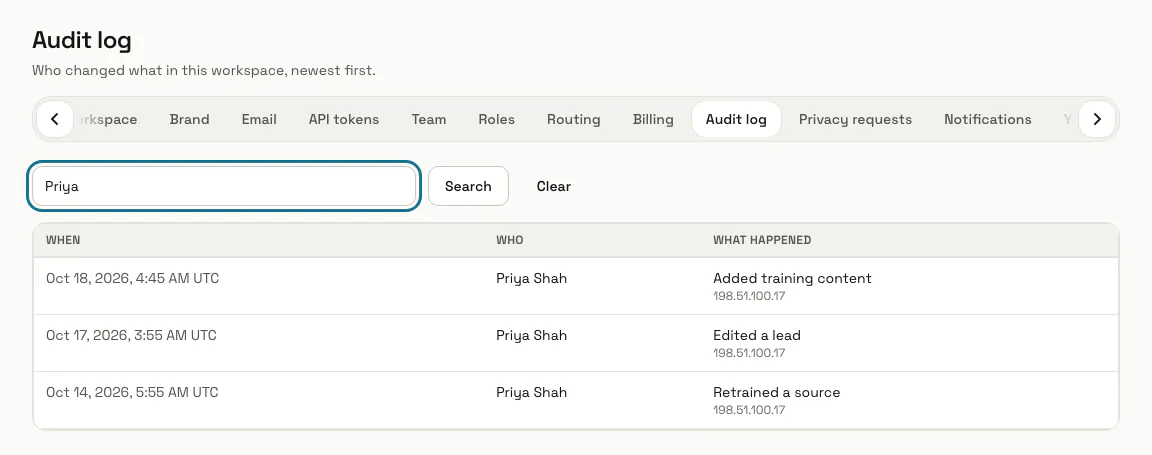Go to the Team tab

tap(428, 119)
